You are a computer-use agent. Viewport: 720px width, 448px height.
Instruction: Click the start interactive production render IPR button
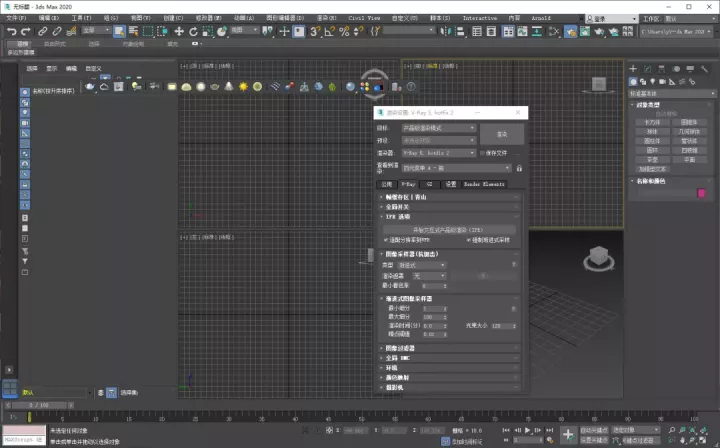pyautogui.click(x=448, y=229)
